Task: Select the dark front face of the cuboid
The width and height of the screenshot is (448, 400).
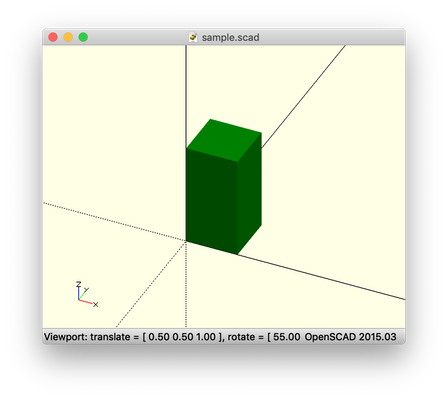Action: coord(212,201)
